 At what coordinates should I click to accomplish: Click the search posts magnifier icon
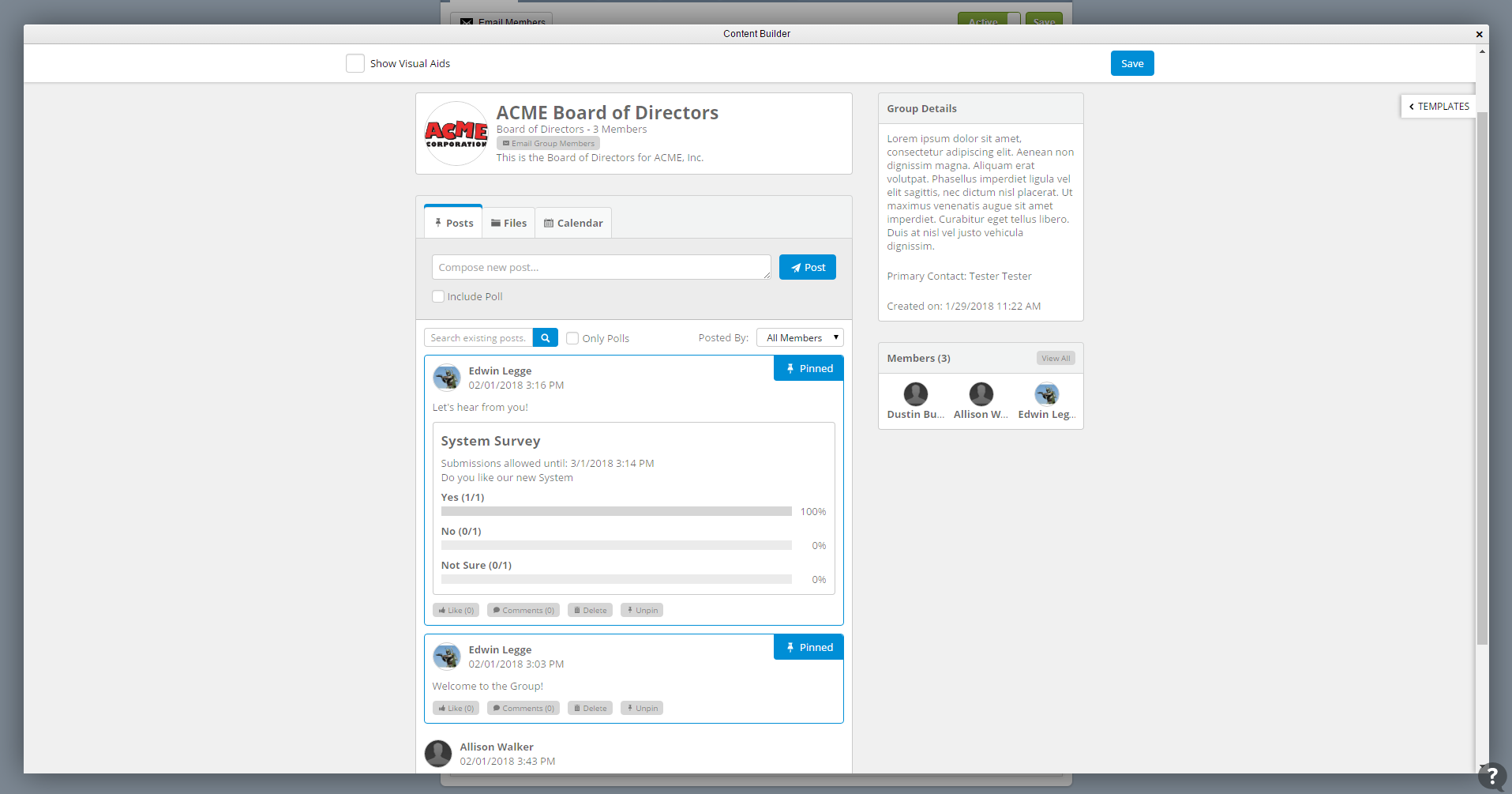coord(546,337)
